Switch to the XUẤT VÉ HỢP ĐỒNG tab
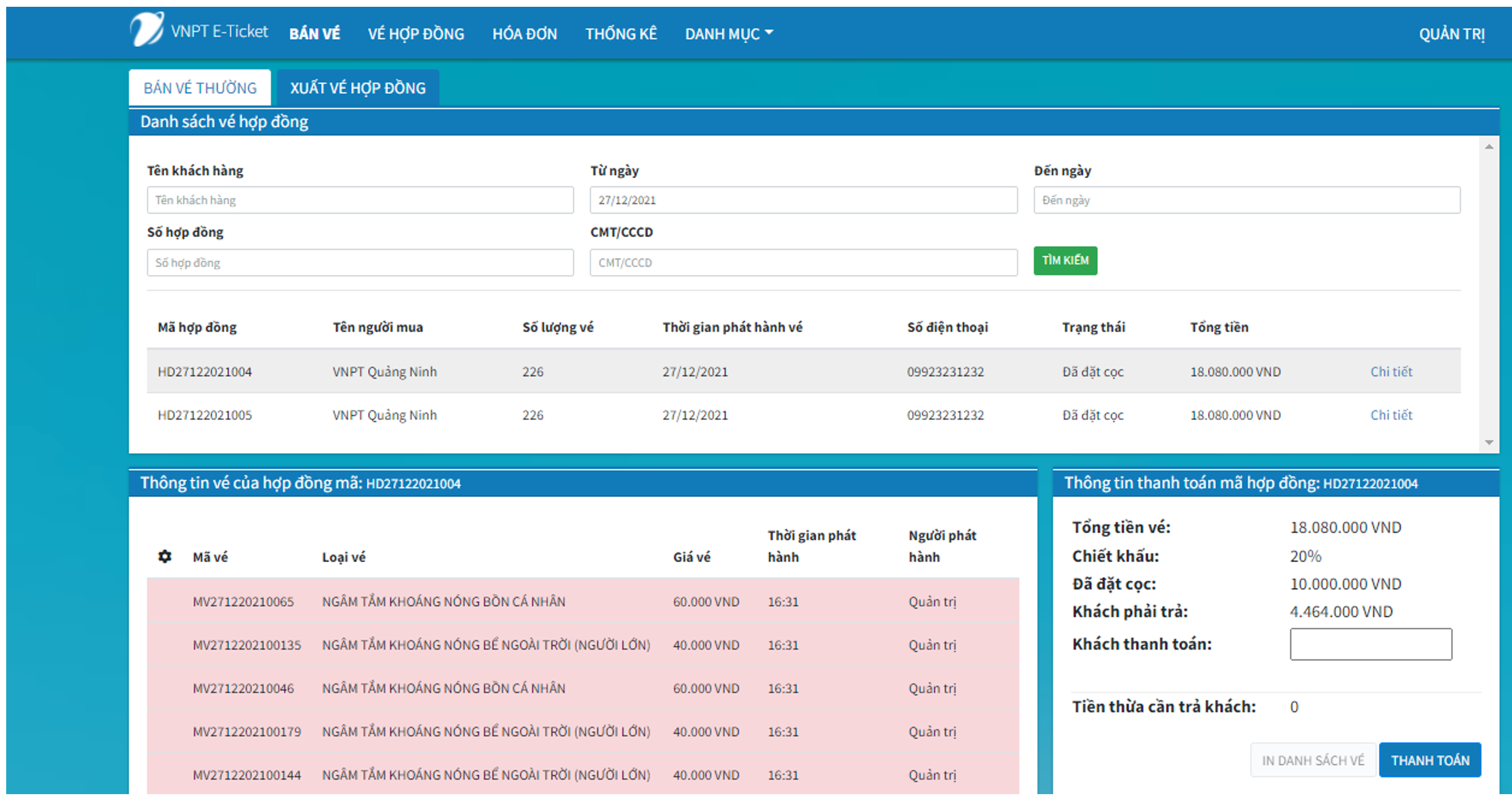Image resolution: width=1512 pixels, height=806 pixels. (x=358, y=87)
